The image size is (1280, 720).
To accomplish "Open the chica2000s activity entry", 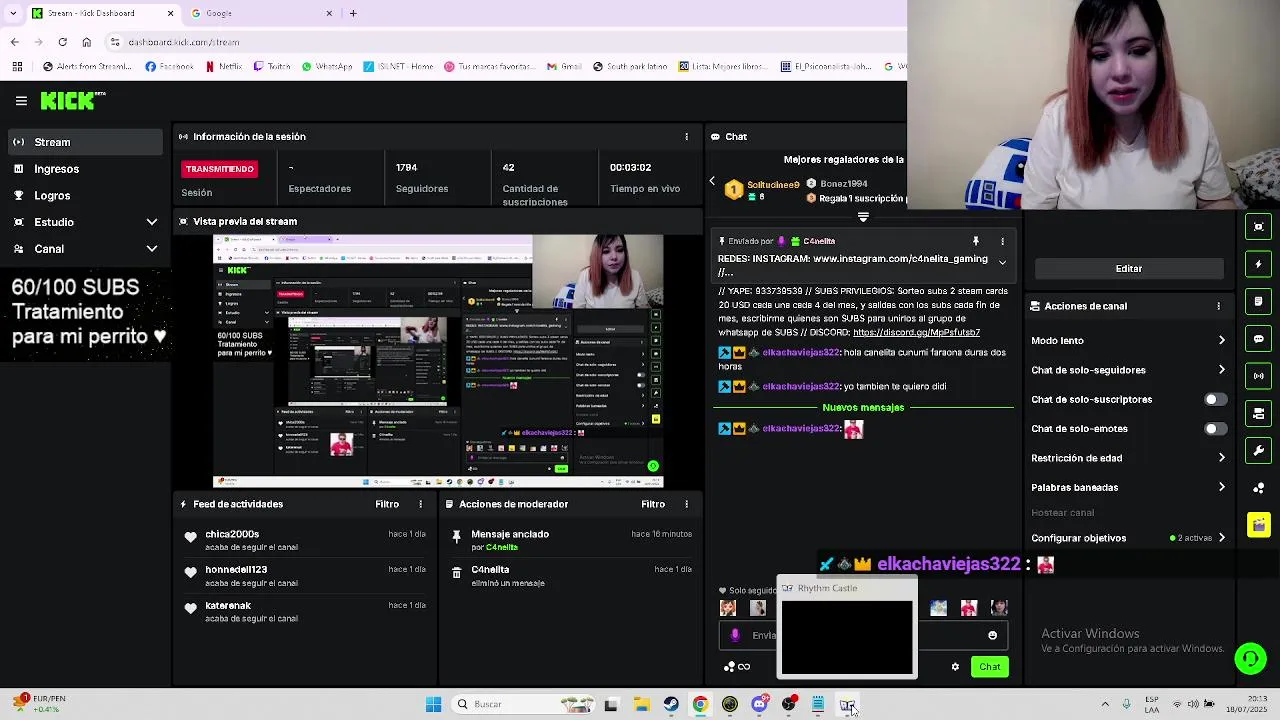I will click(304, 541).
